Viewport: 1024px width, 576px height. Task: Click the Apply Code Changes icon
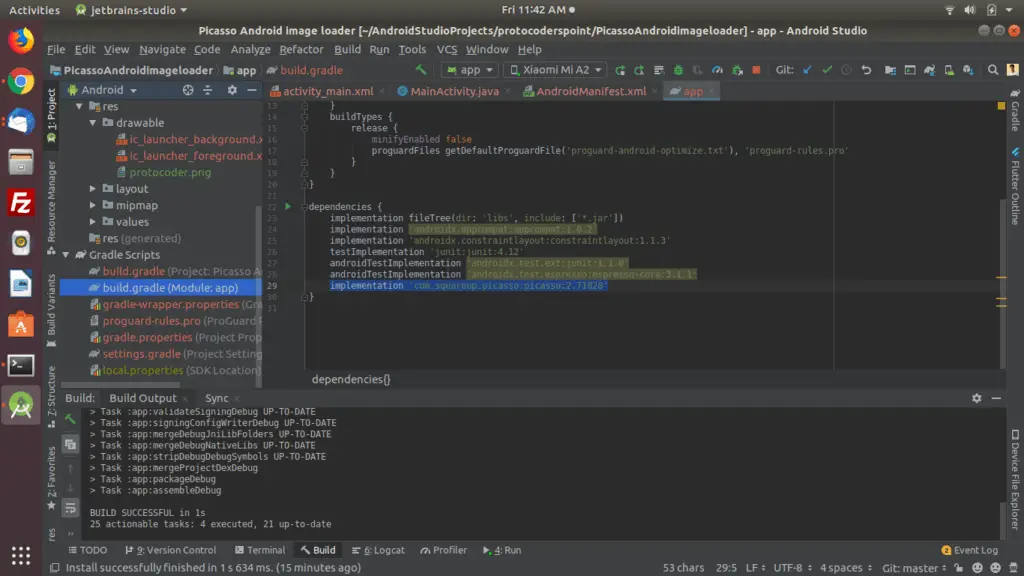(x=659, y=70)
